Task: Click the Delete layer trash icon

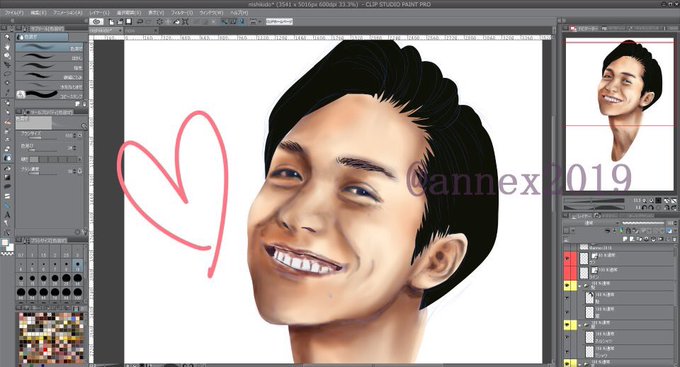Action: (673, 239)
